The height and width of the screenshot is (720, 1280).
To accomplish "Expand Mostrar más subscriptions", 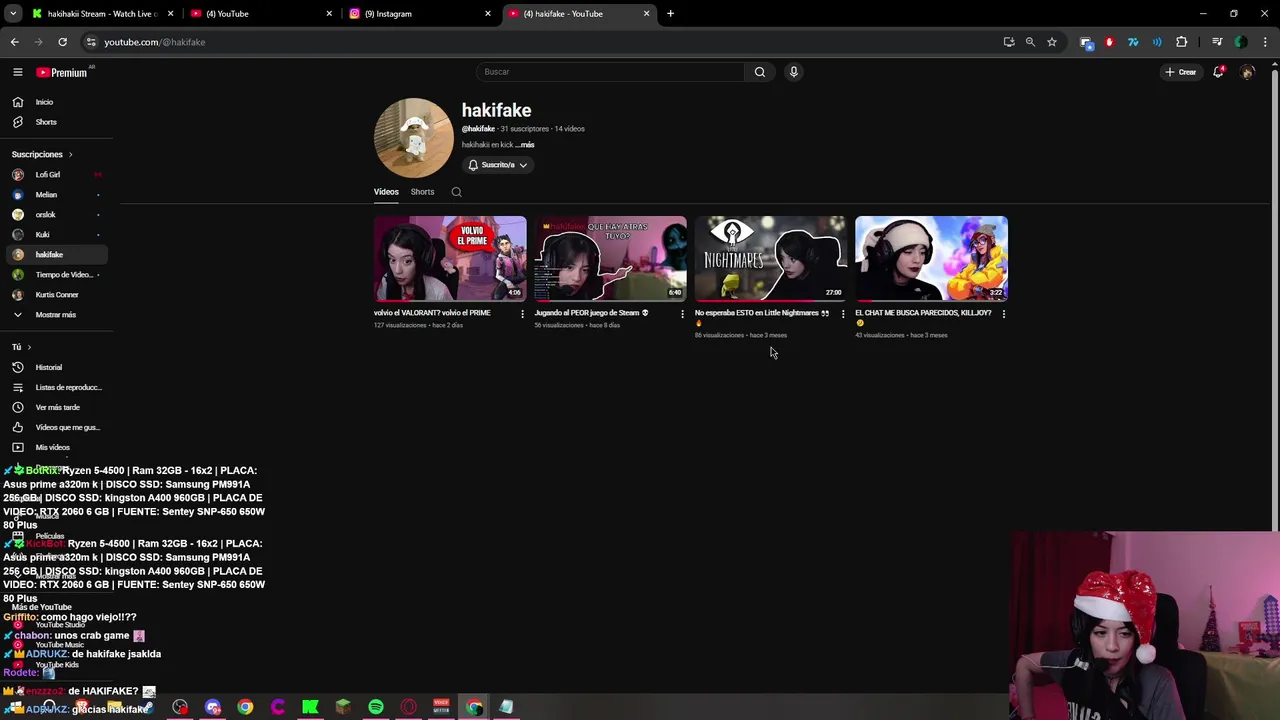I will [x=56, y=315].
